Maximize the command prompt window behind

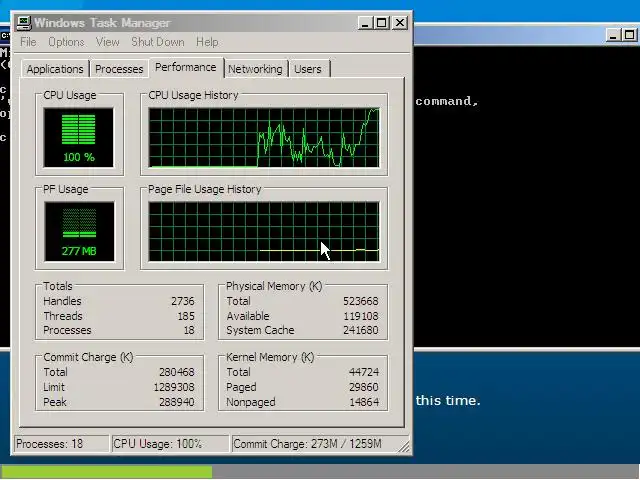click(629, 35)
